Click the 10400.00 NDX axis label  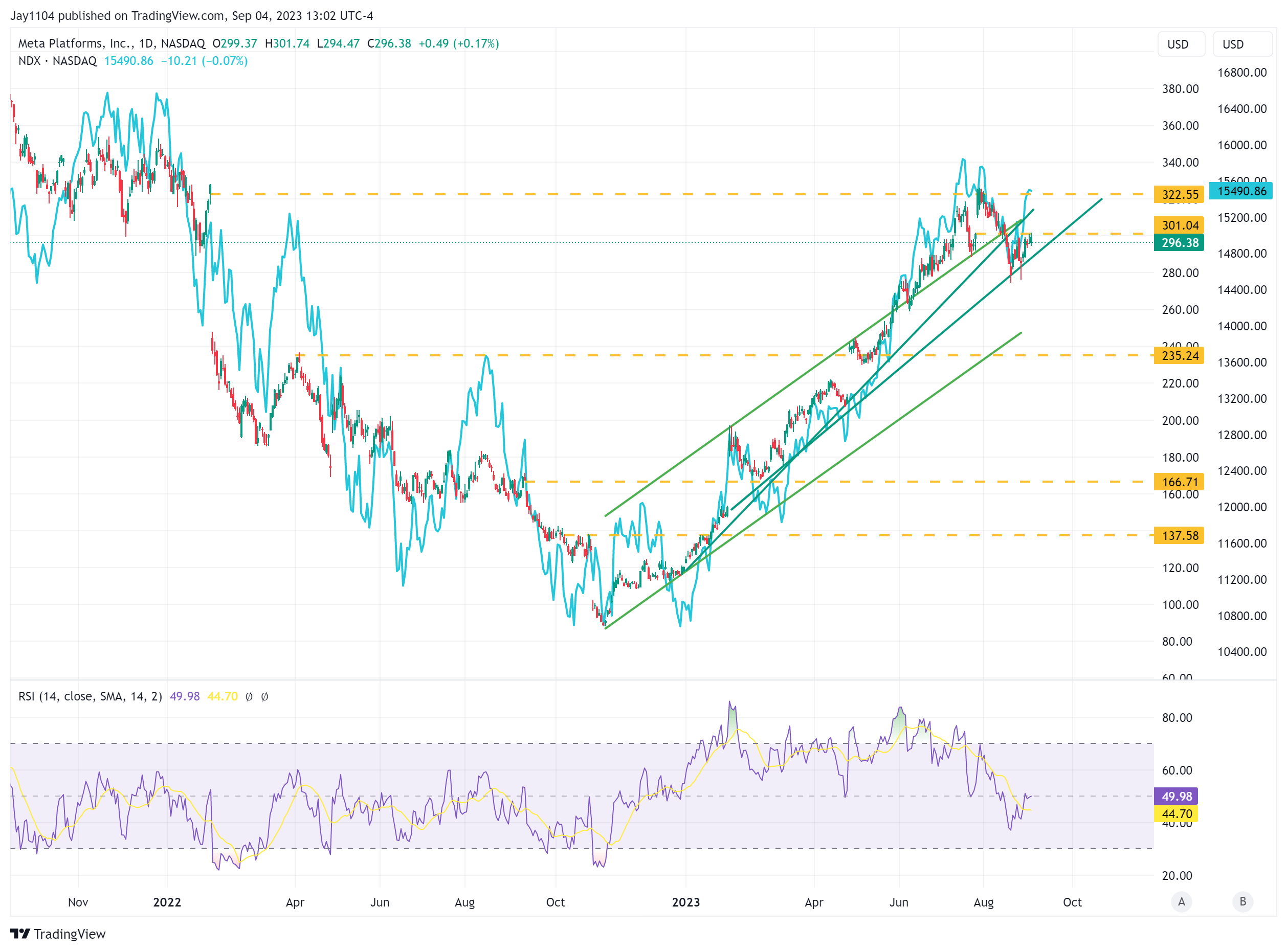[x=1242, y=652]
